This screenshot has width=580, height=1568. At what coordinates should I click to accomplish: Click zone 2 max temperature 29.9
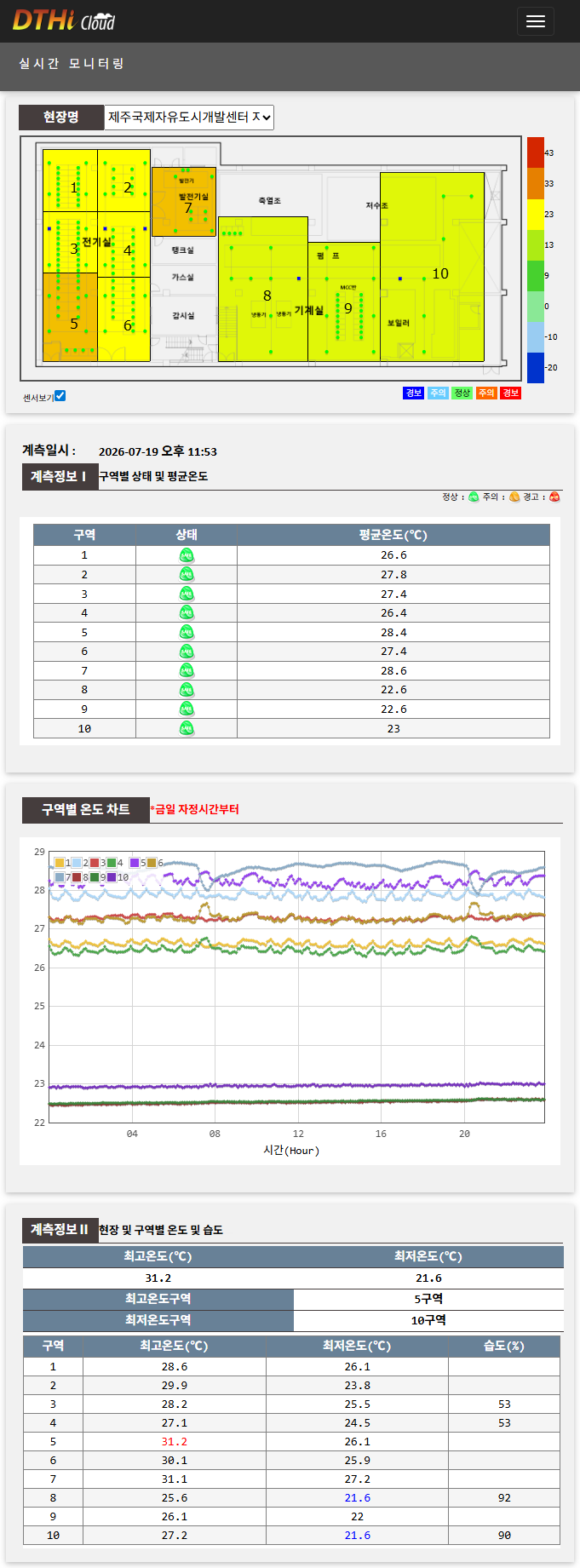[175, 1385]
